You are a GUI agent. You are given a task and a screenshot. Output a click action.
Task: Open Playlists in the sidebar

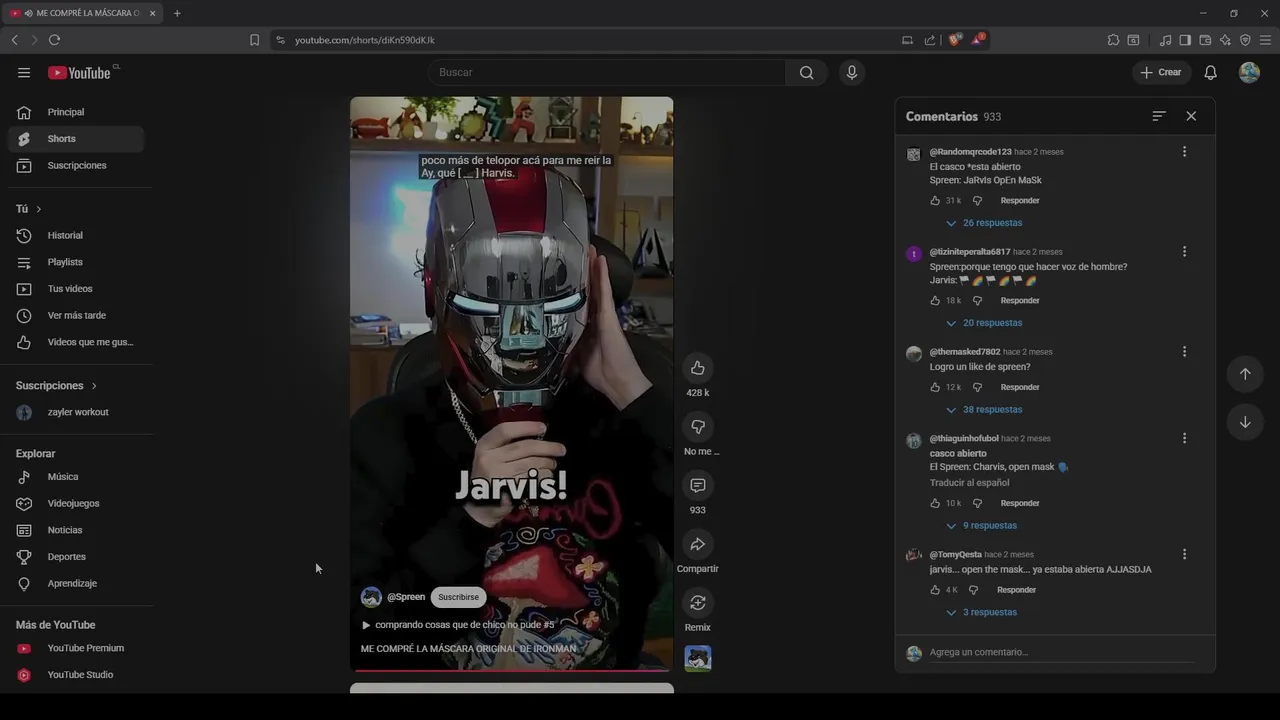(x=76, y=262)
